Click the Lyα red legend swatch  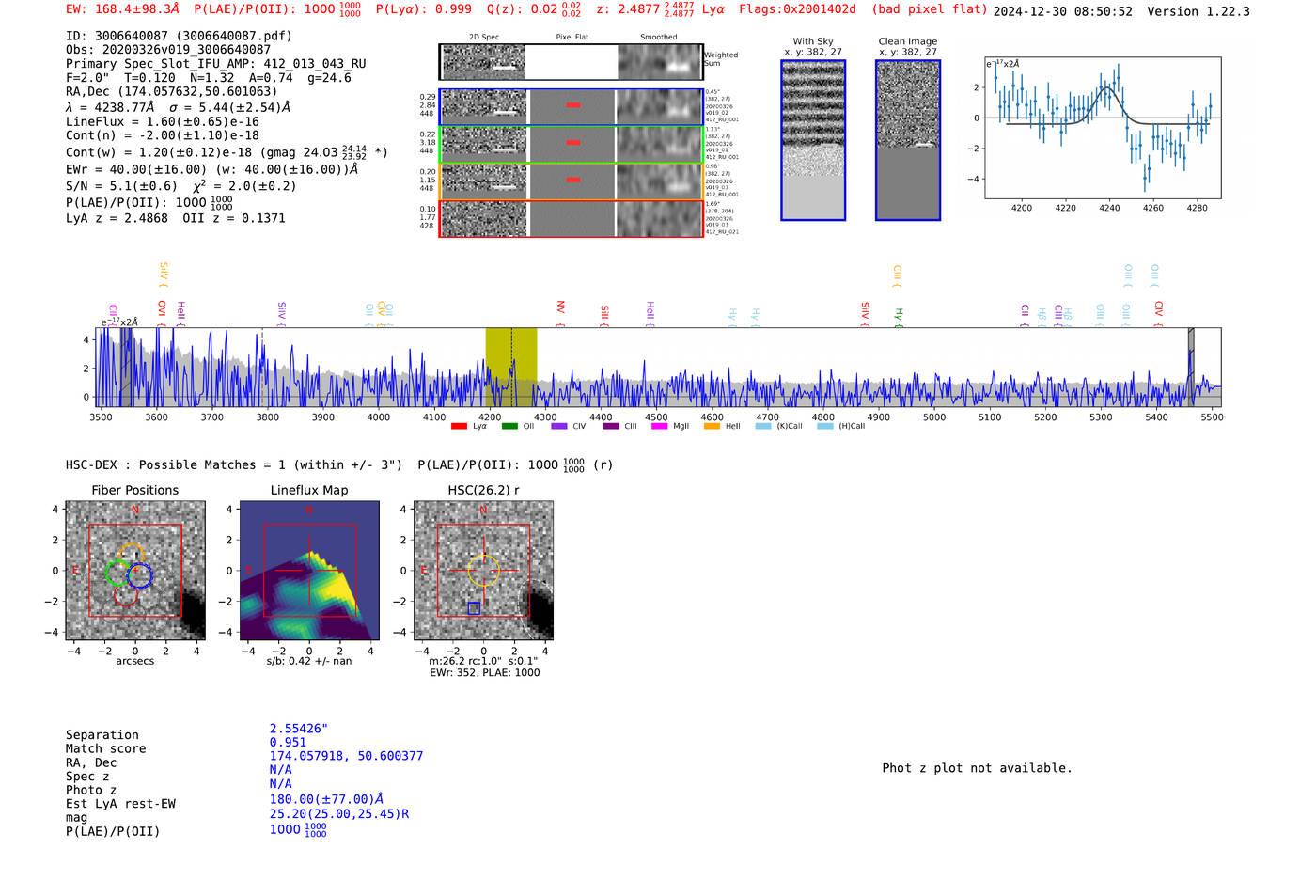(x=459, y=426)
